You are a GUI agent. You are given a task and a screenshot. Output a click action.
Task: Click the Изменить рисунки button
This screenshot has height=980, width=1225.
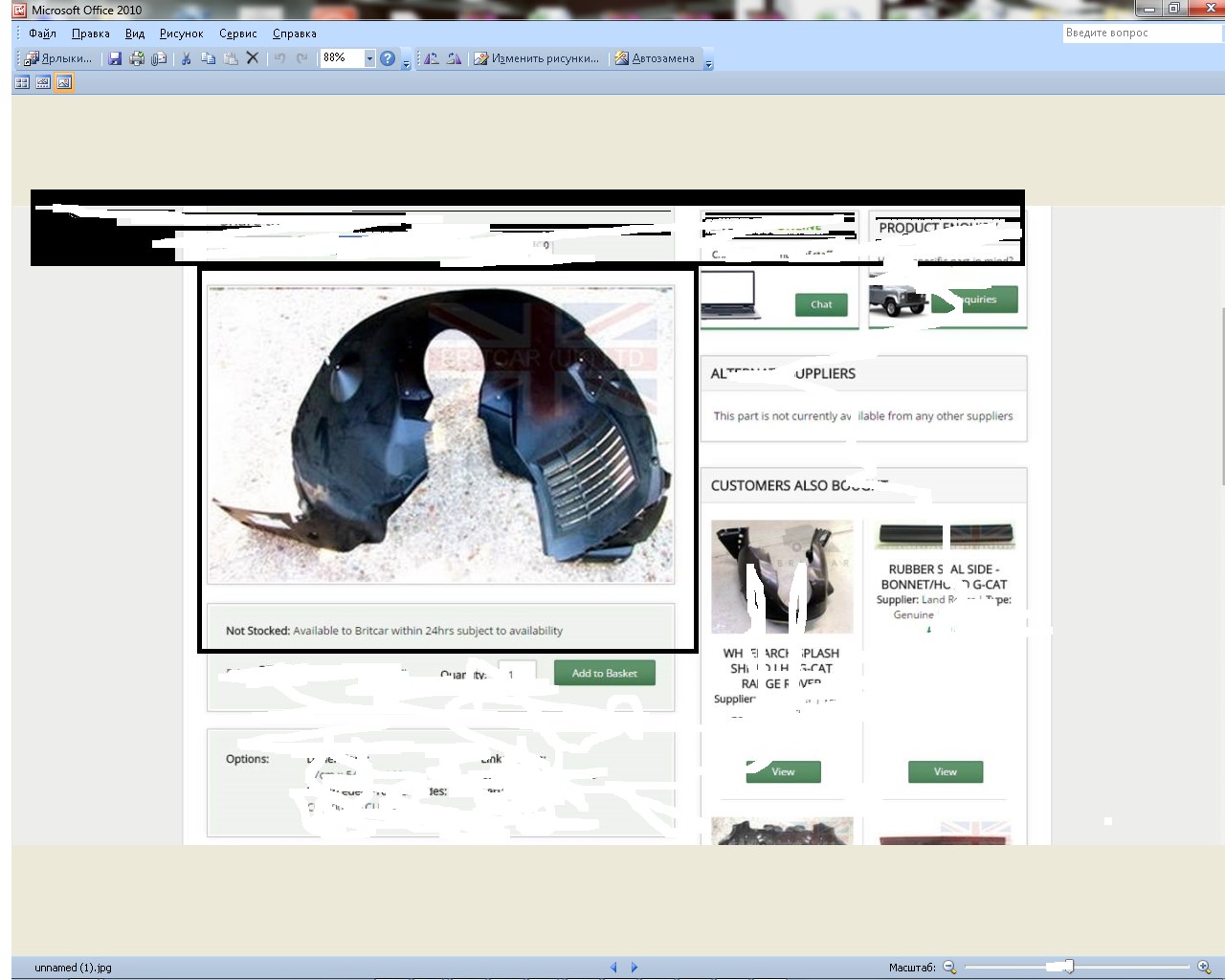point(537,58)
